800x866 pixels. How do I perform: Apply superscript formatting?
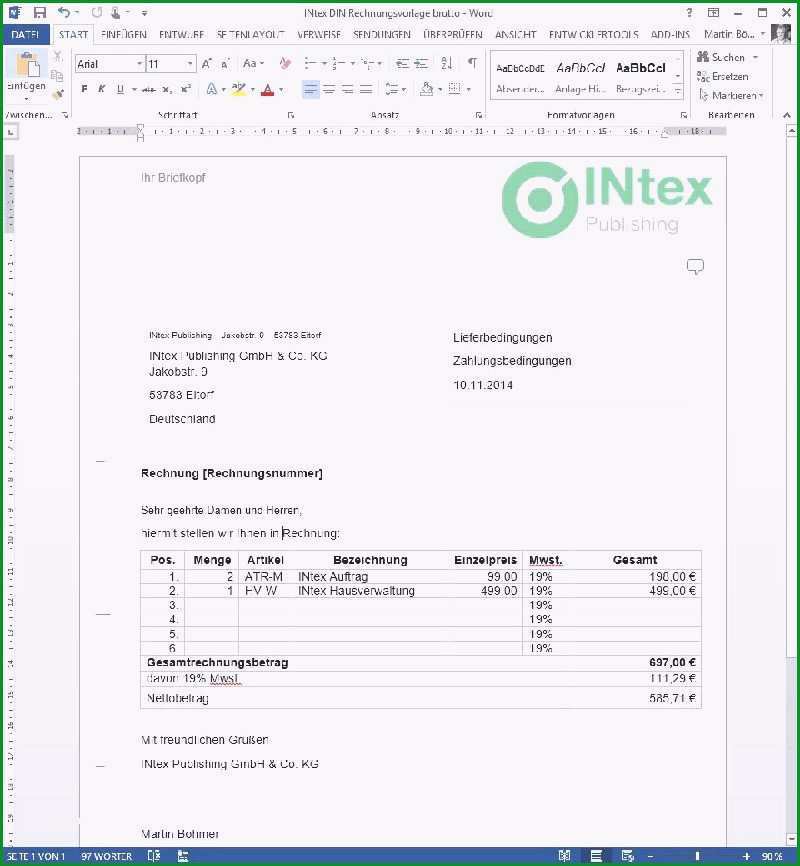[186, 89]
